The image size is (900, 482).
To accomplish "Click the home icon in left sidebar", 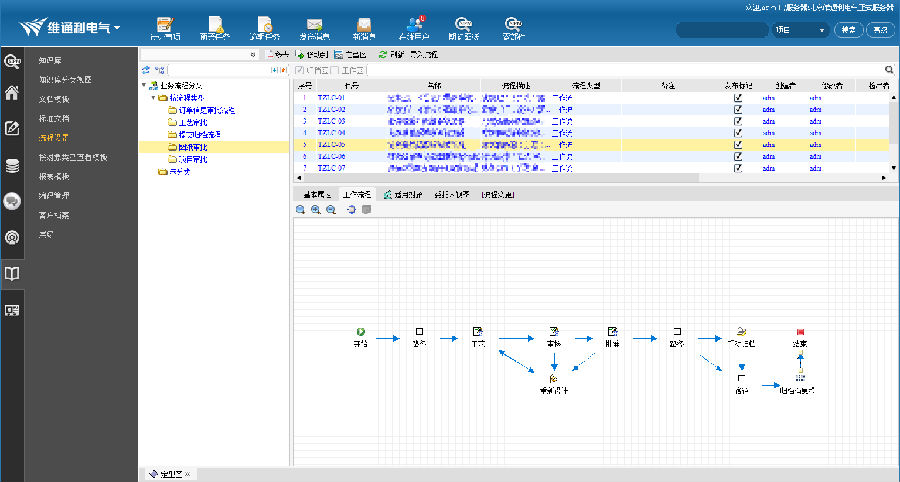I will tap(13, 94).
